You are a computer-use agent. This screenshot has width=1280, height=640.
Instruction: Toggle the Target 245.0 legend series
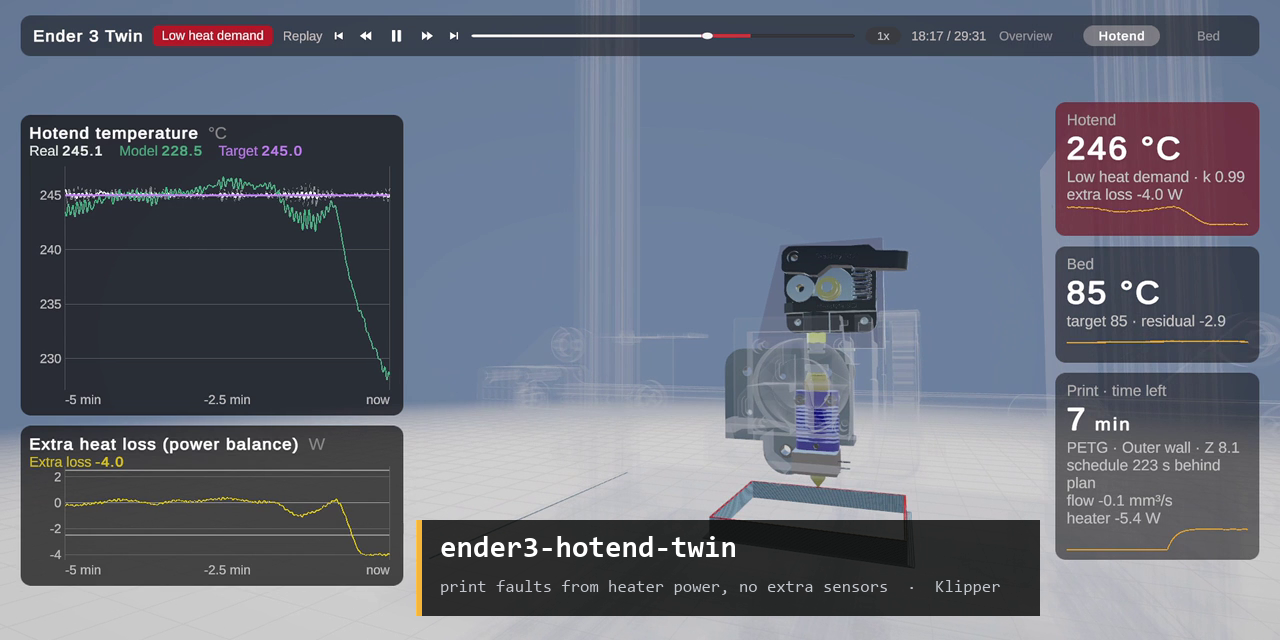pos(260,151)
